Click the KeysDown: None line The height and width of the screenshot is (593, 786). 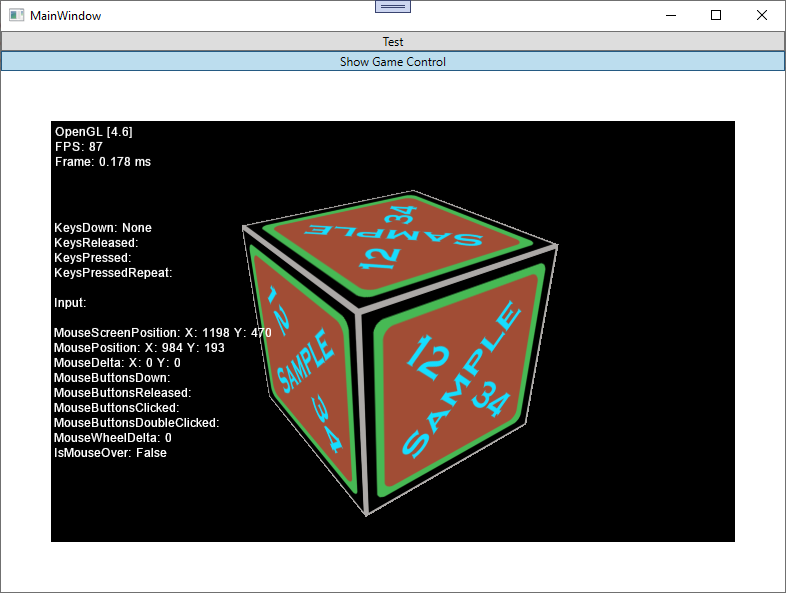pyautogui.click(x=103, y=228)
